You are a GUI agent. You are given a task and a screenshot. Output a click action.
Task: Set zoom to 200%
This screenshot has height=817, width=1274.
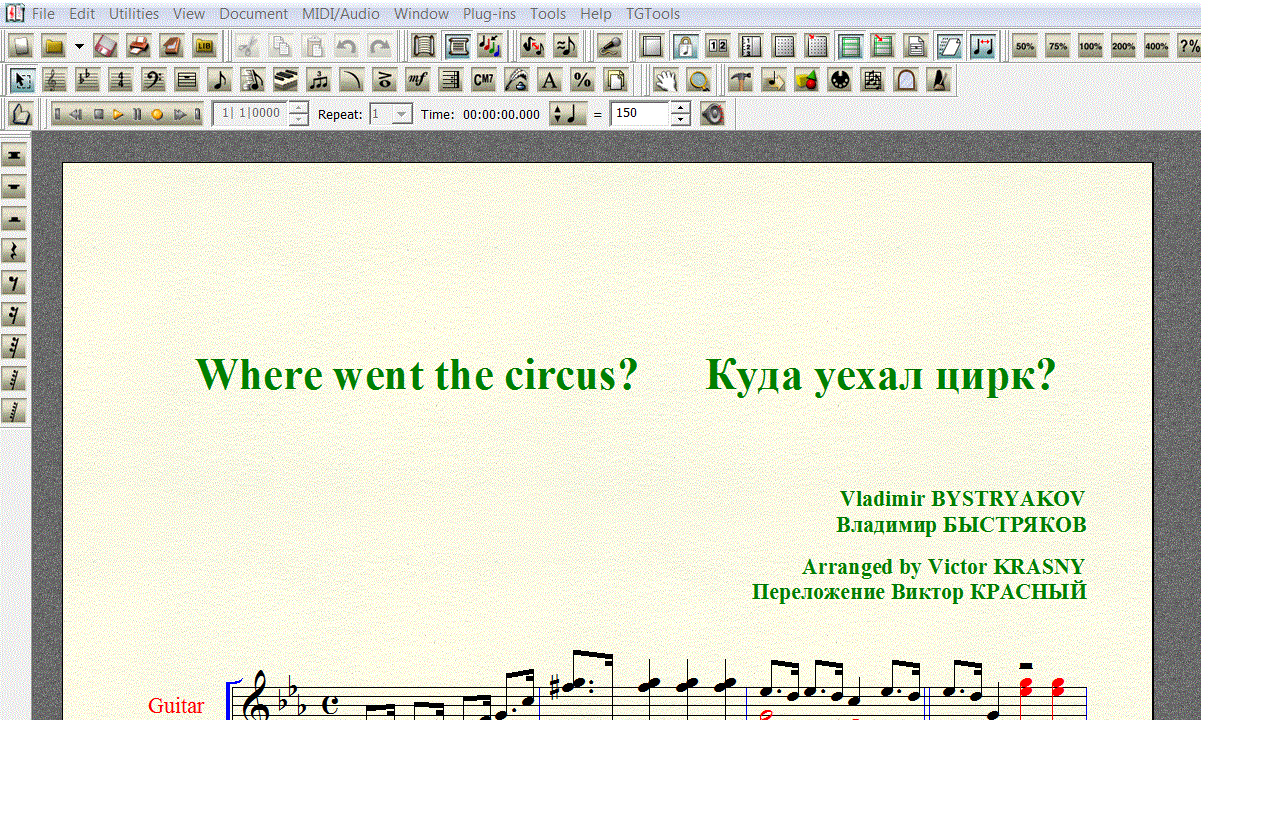(1124, 46)
